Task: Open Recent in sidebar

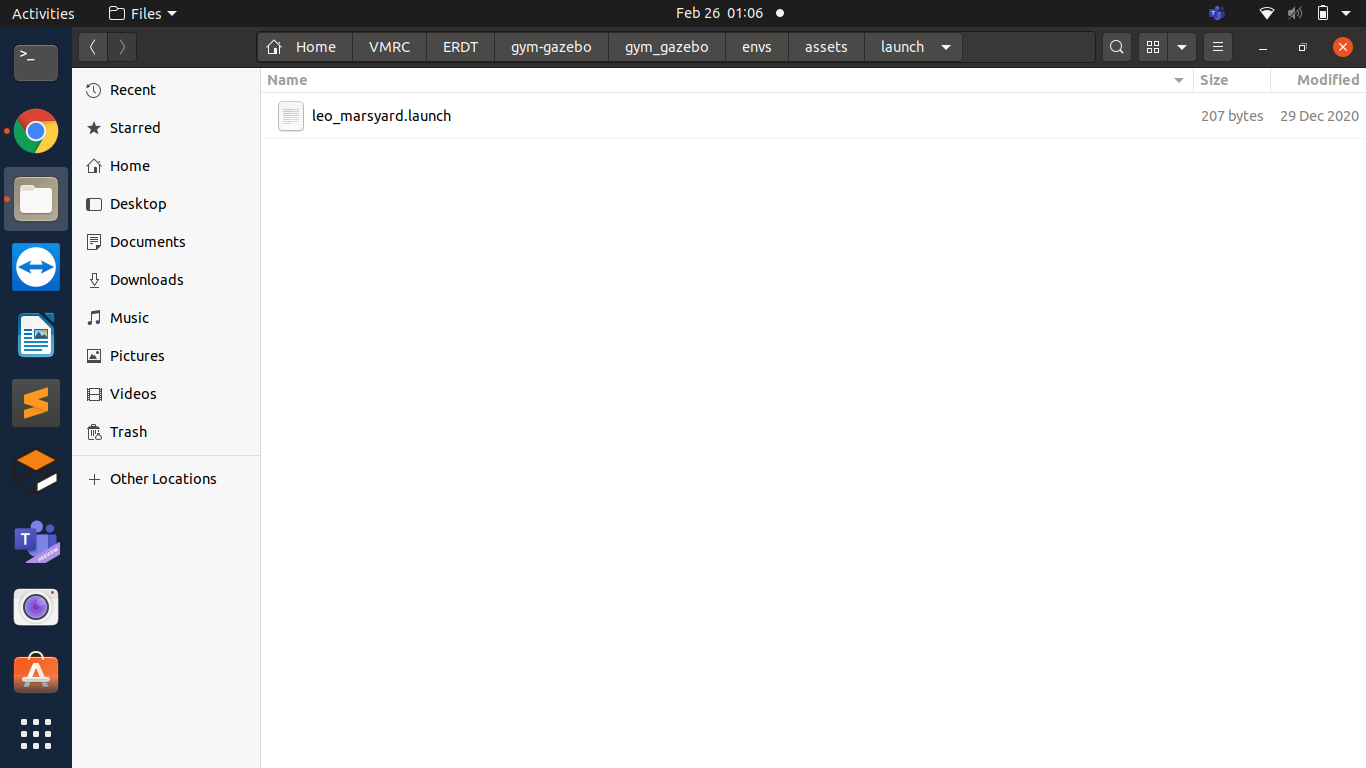Action: click(166, 90)
